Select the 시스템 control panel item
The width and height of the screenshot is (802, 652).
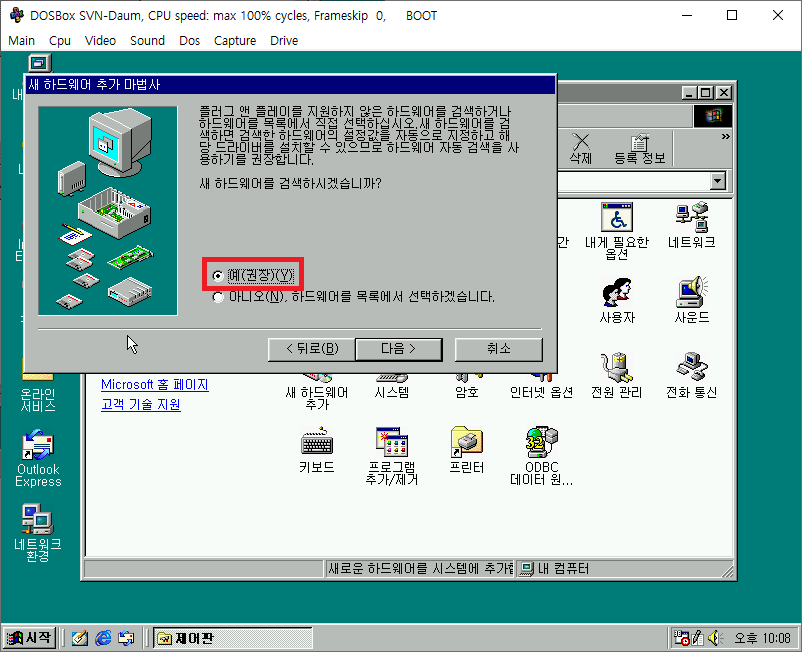pos(392,388)
